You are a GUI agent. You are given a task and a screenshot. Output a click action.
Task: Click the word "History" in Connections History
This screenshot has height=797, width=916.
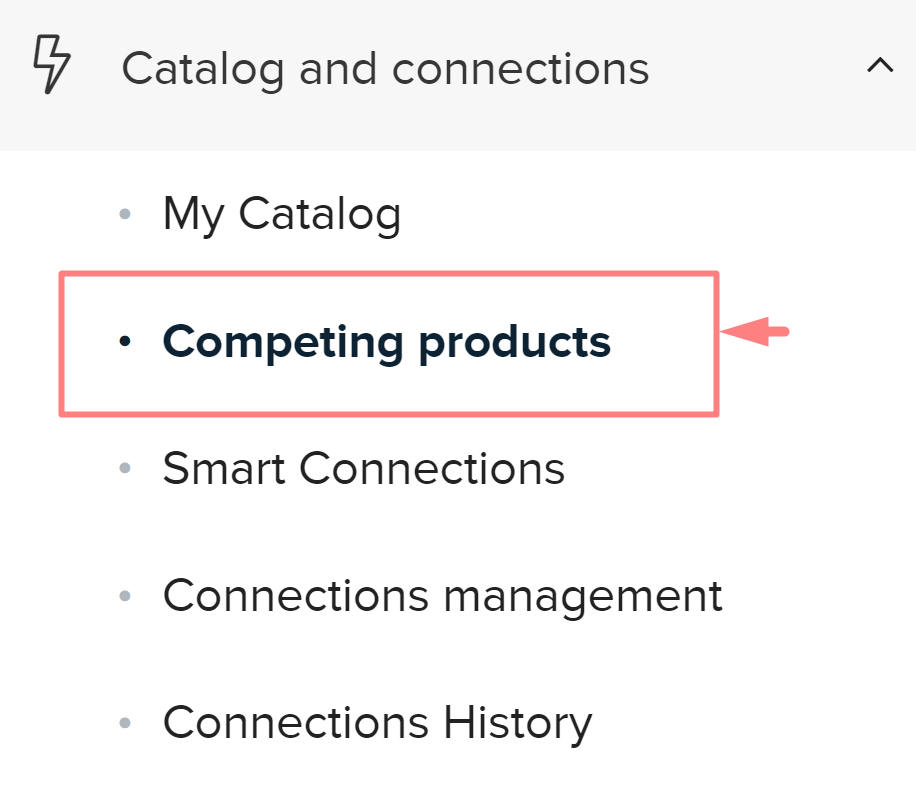(x=516, y=722)
